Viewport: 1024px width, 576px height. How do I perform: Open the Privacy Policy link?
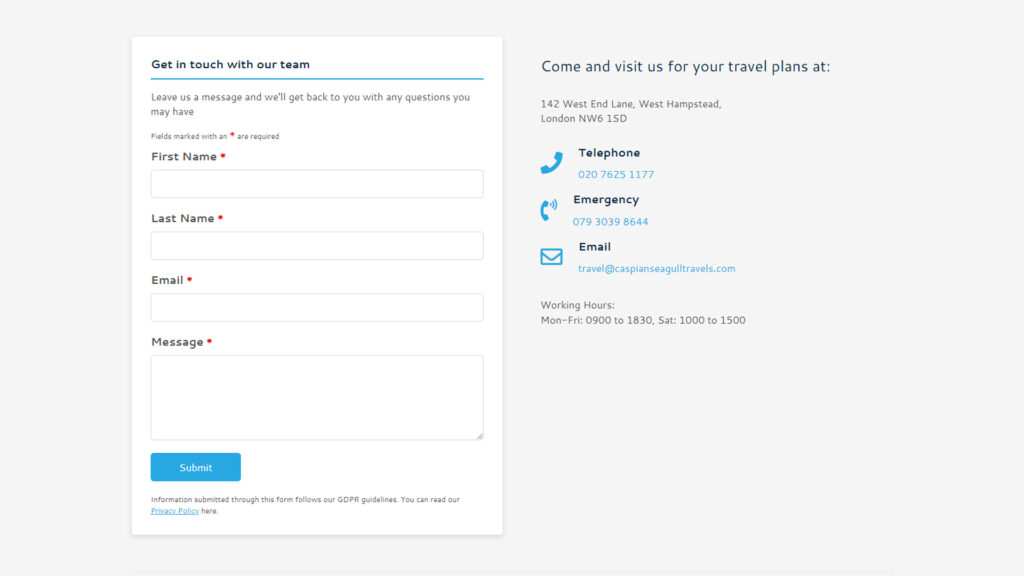174,511
